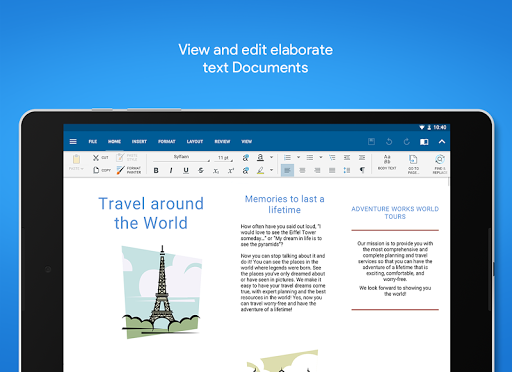
Task: Click the Cut scissors icon
Action: (96, 158)
